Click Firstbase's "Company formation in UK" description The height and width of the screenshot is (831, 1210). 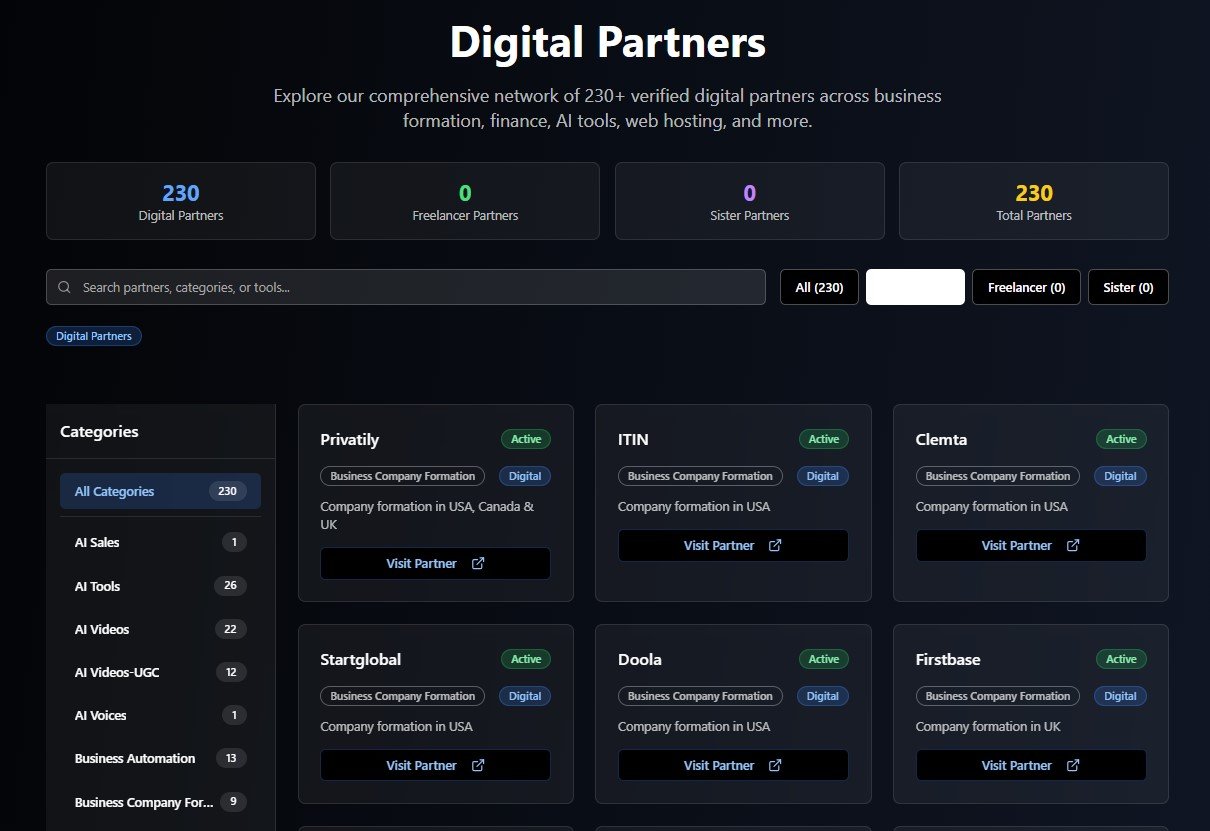click(988, 726)
